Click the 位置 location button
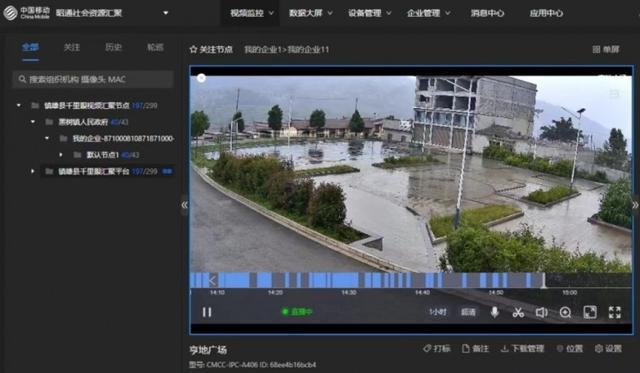 570,349
